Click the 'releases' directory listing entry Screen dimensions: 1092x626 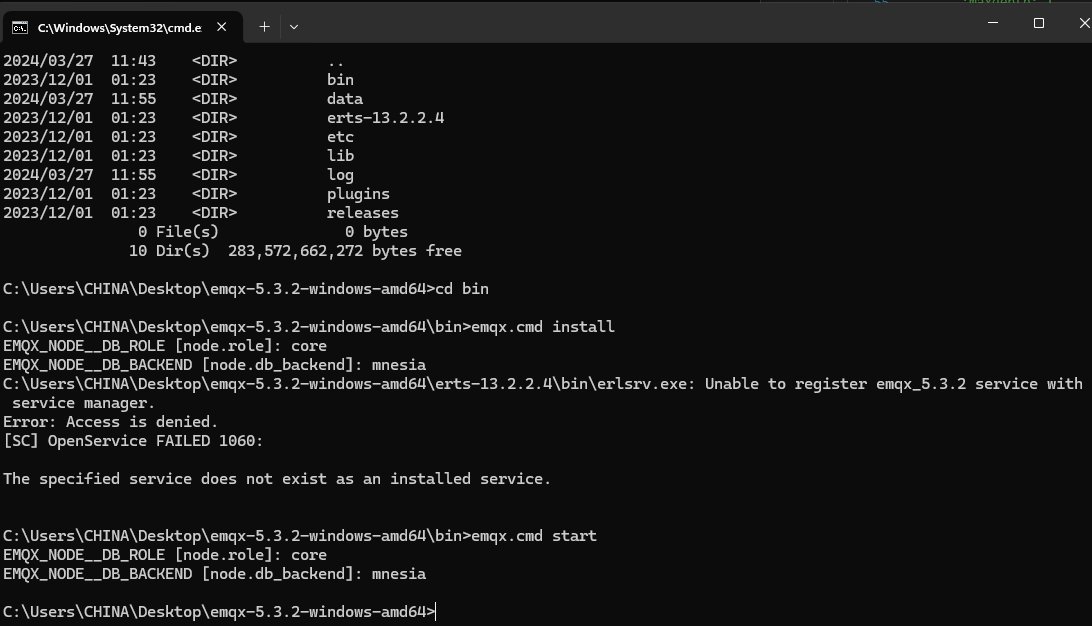tap(362, 213)
